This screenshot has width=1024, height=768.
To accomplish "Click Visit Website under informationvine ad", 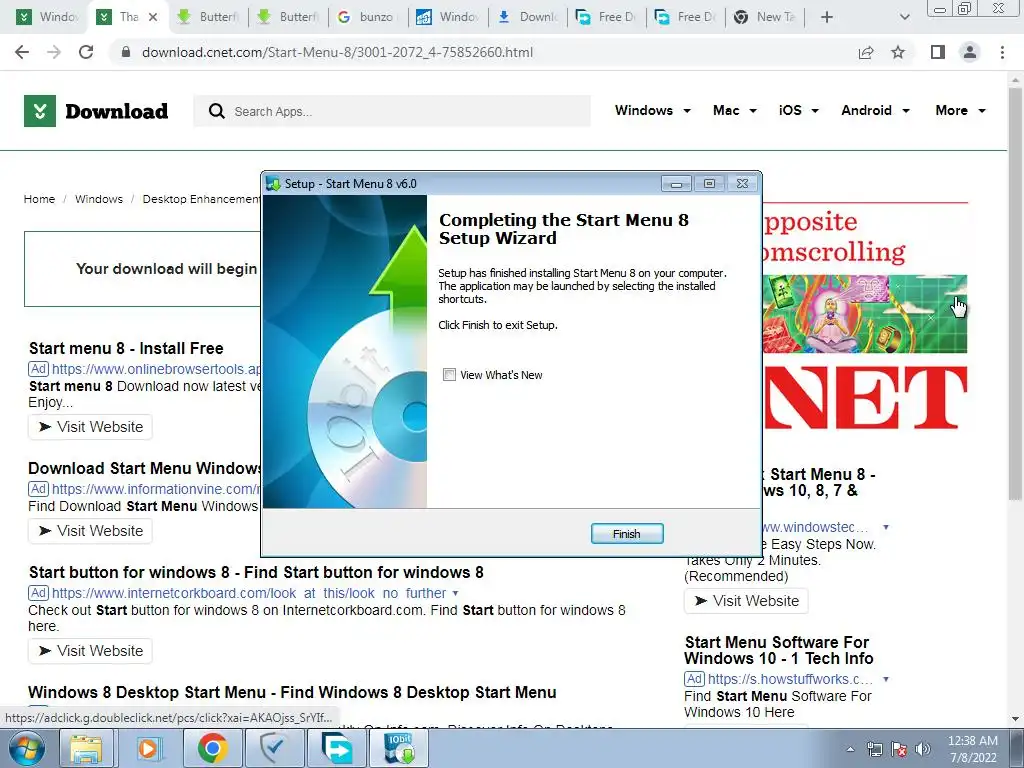I will click(91, 530).
